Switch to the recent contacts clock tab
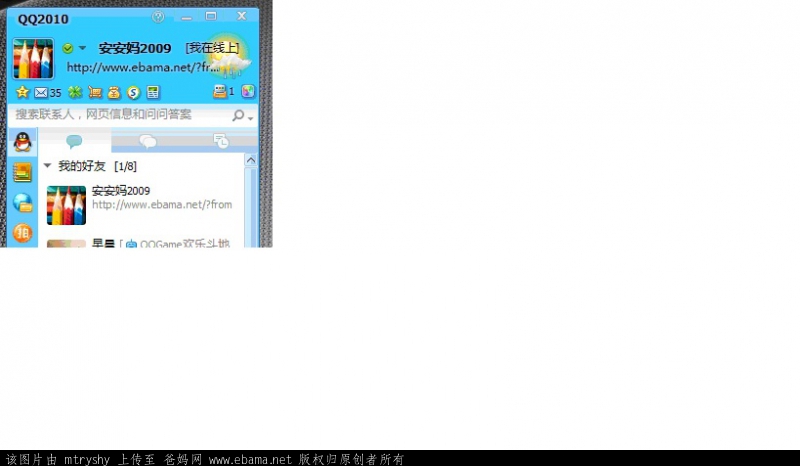 tap(221, 141)
